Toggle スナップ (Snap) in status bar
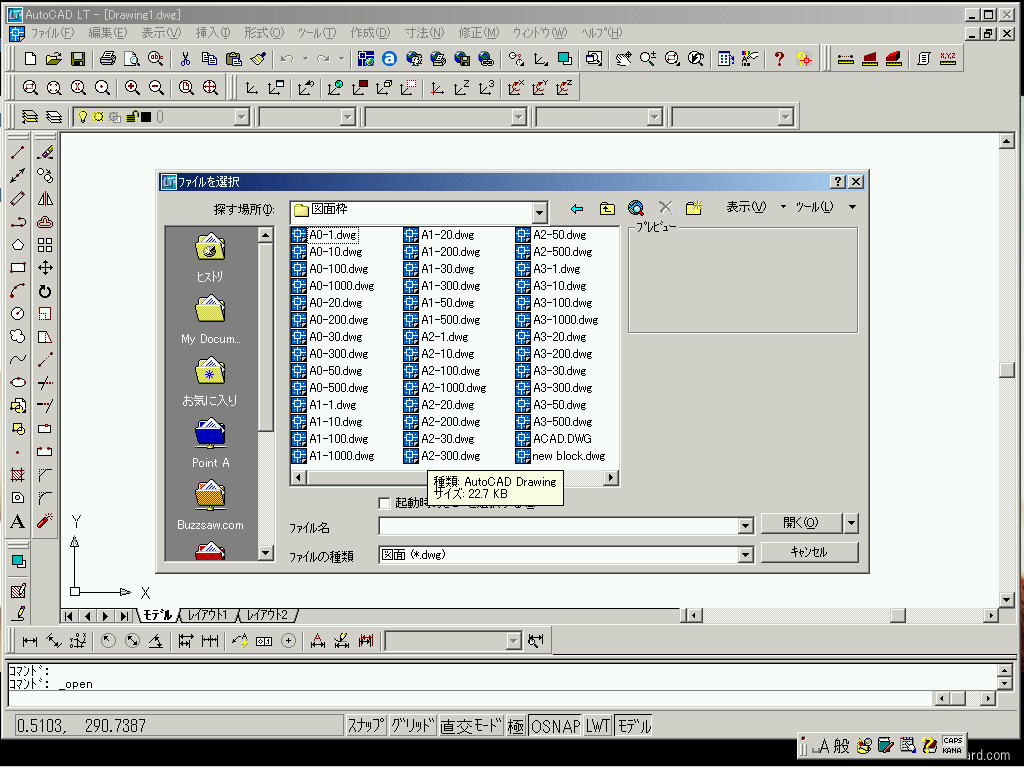 (x=366, y=726)
